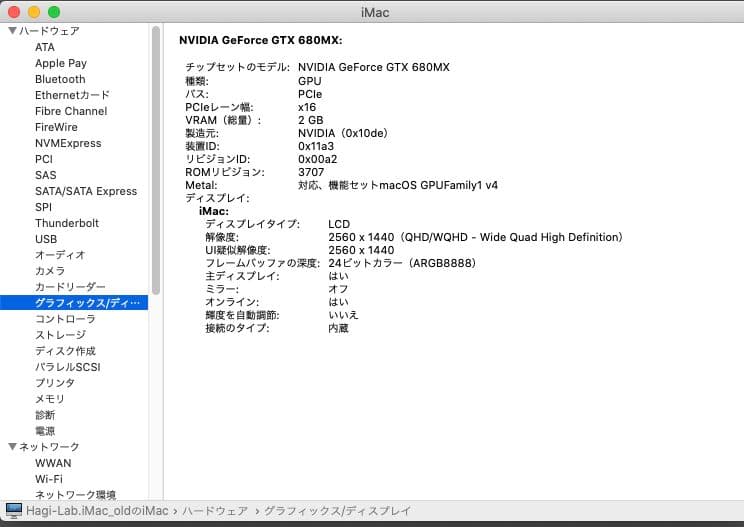
Task: Open コントローラ in the sidebar
Action: 65,319
